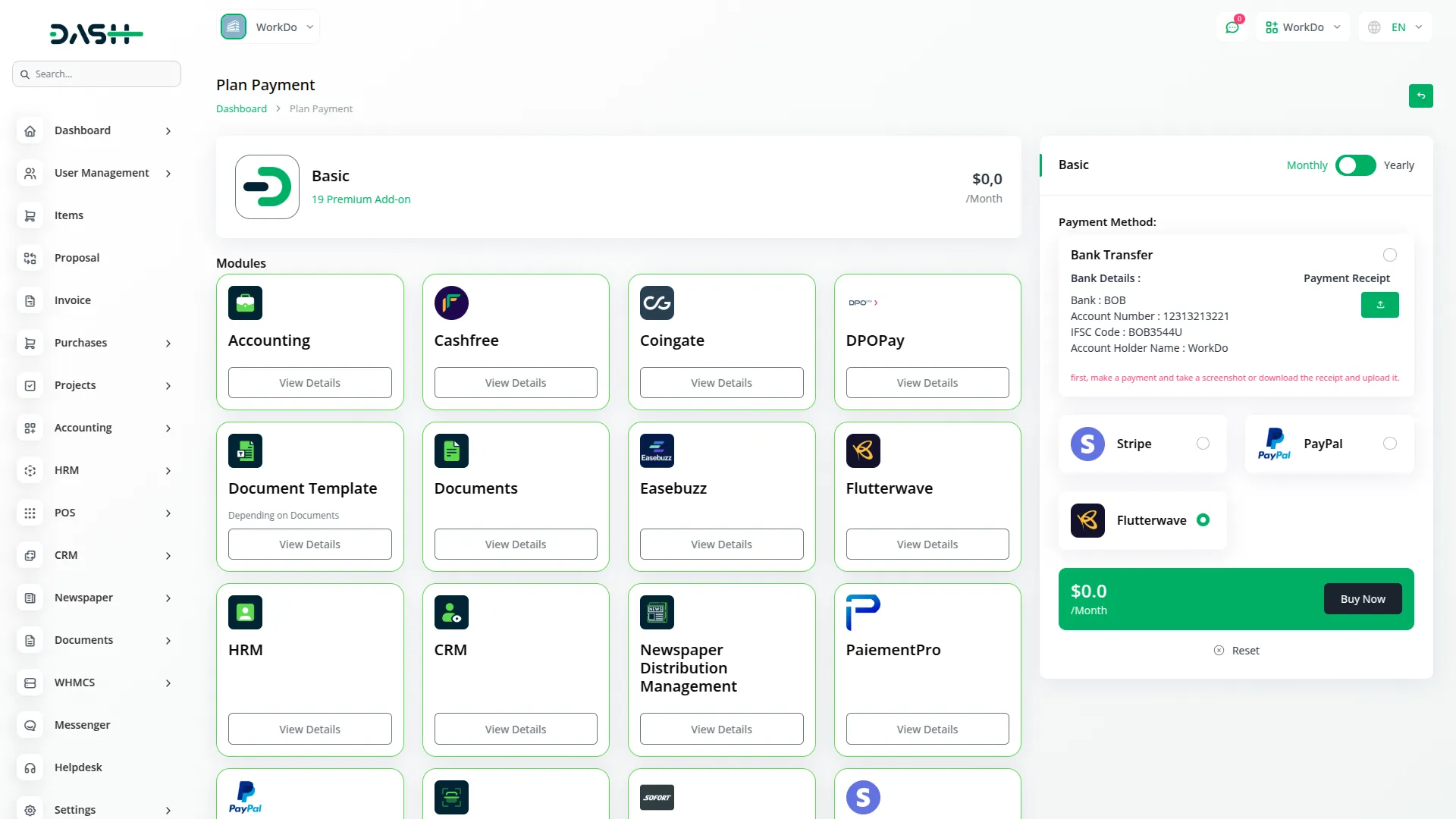Click the Buy Now button

(1362, 599)
